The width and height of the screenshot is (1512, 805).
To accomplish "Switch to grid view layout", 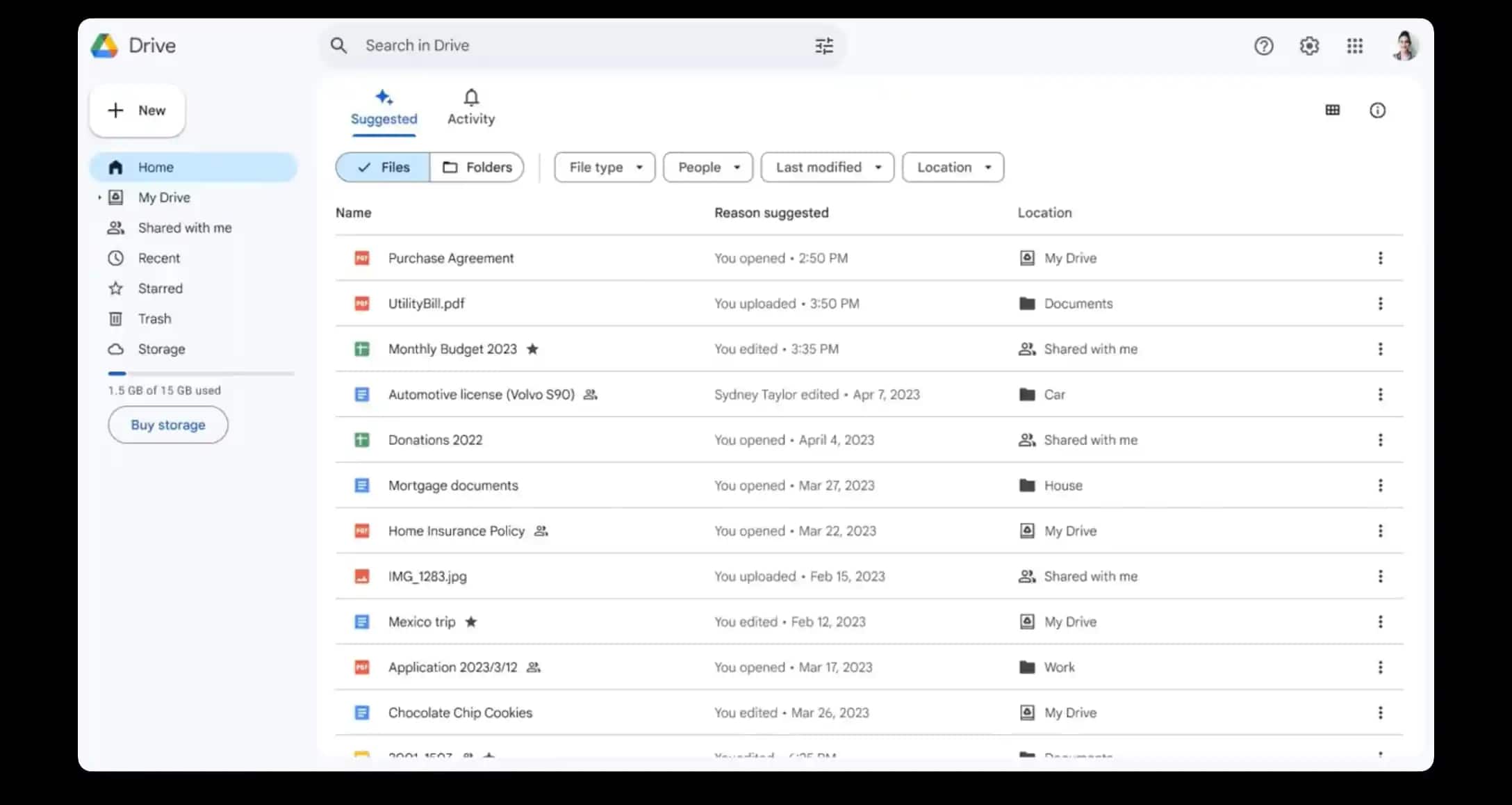I will (1332, 109).
